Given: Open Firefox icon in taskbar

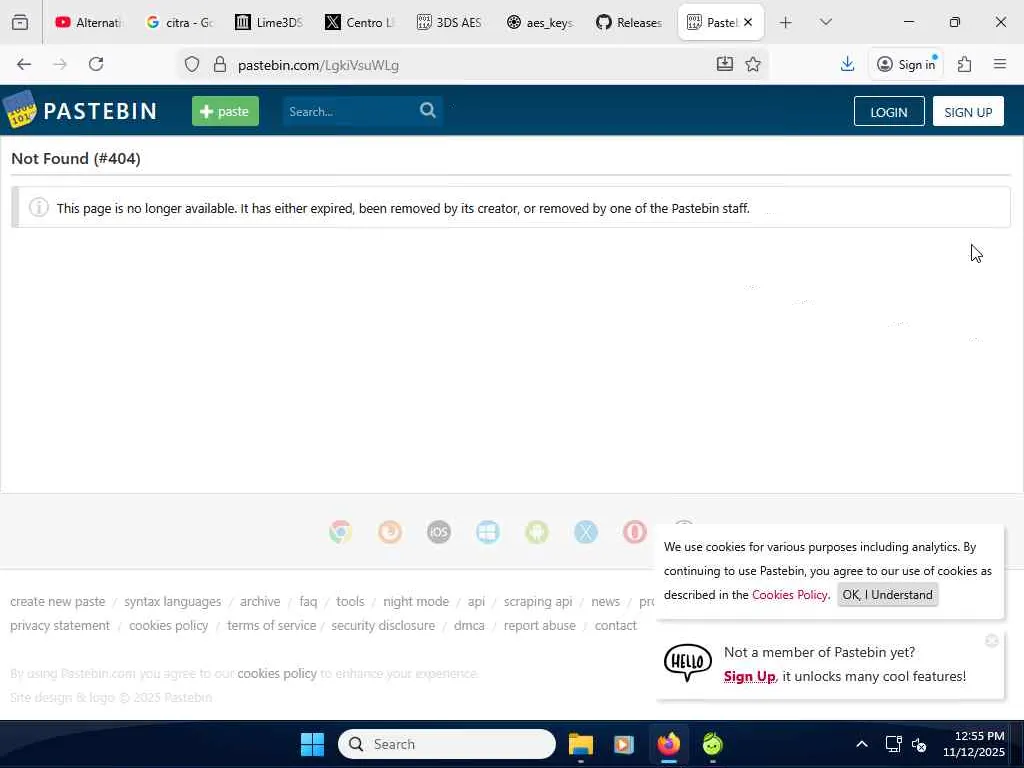Looking at the screenshot, I should click(x=669, y=744).
